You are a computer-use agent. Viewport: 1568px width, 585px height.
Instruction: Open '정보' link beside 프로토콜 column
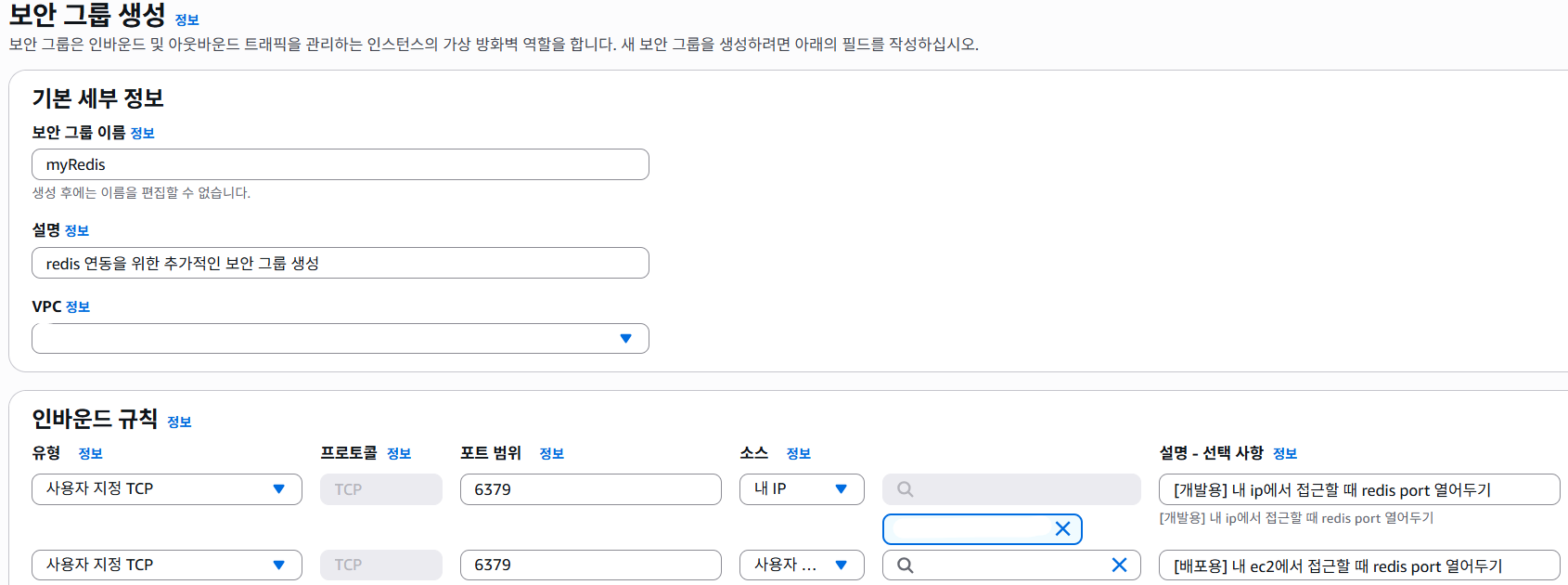coord(399,454)
